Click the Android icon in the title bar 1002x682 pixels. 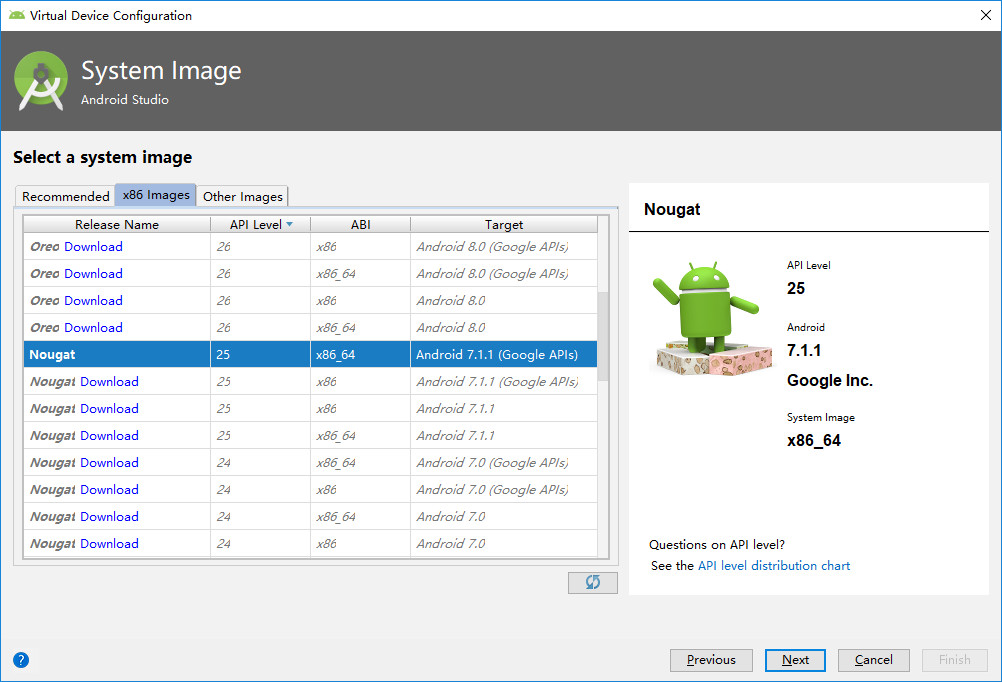pos(17,15)
